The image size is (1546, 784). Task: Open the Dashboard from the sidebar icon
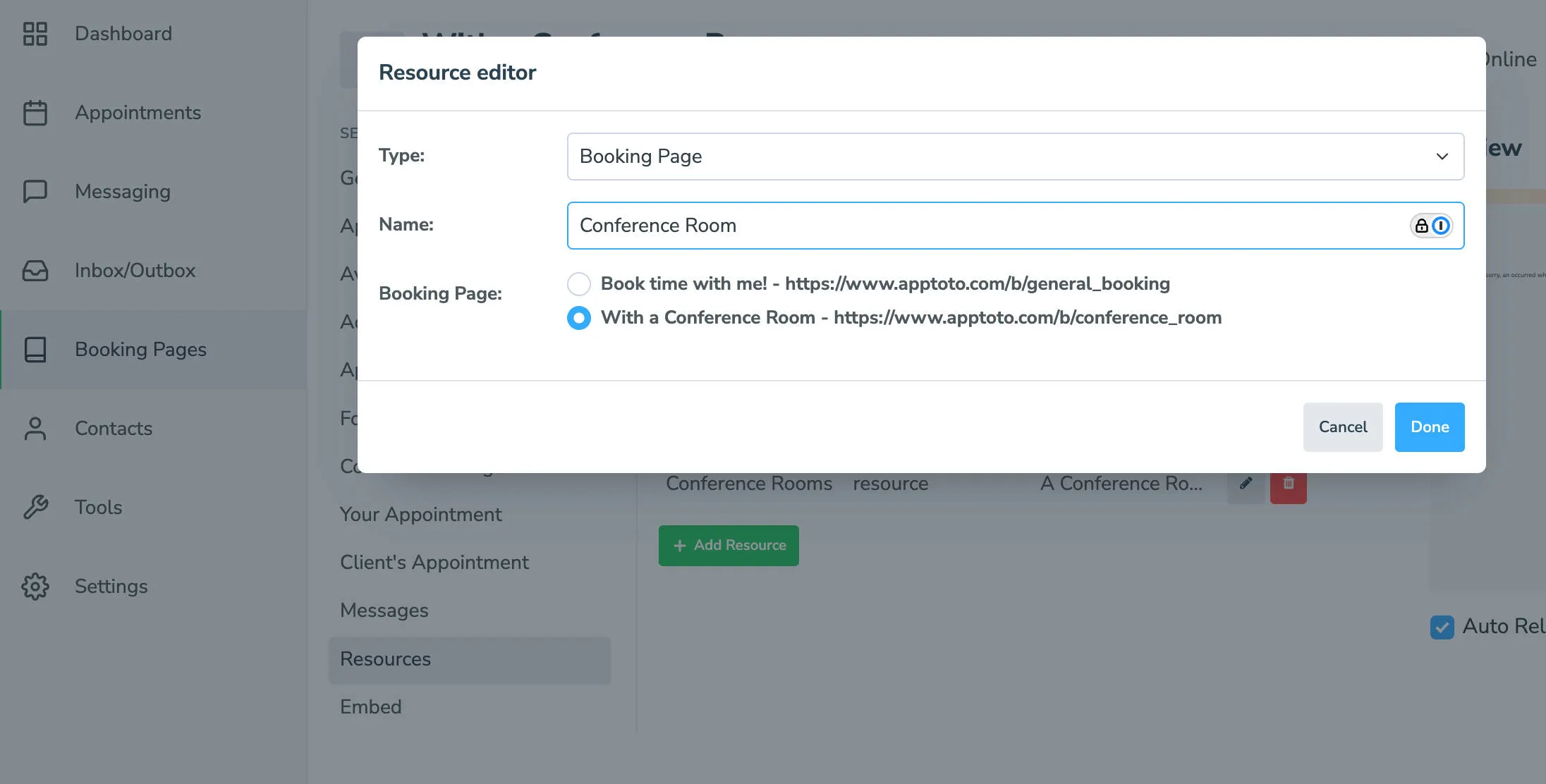coord(35,33)
